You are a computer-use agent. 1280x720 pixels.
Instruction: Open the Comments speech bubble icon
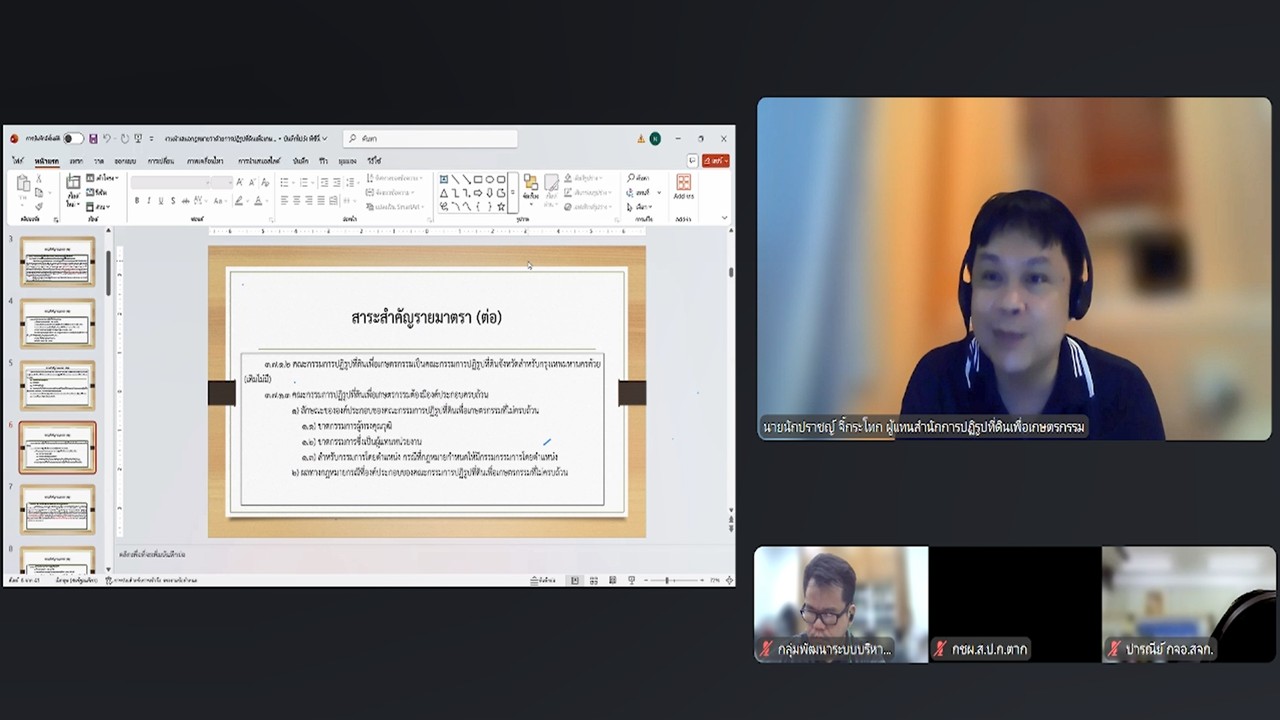[692, 160]
